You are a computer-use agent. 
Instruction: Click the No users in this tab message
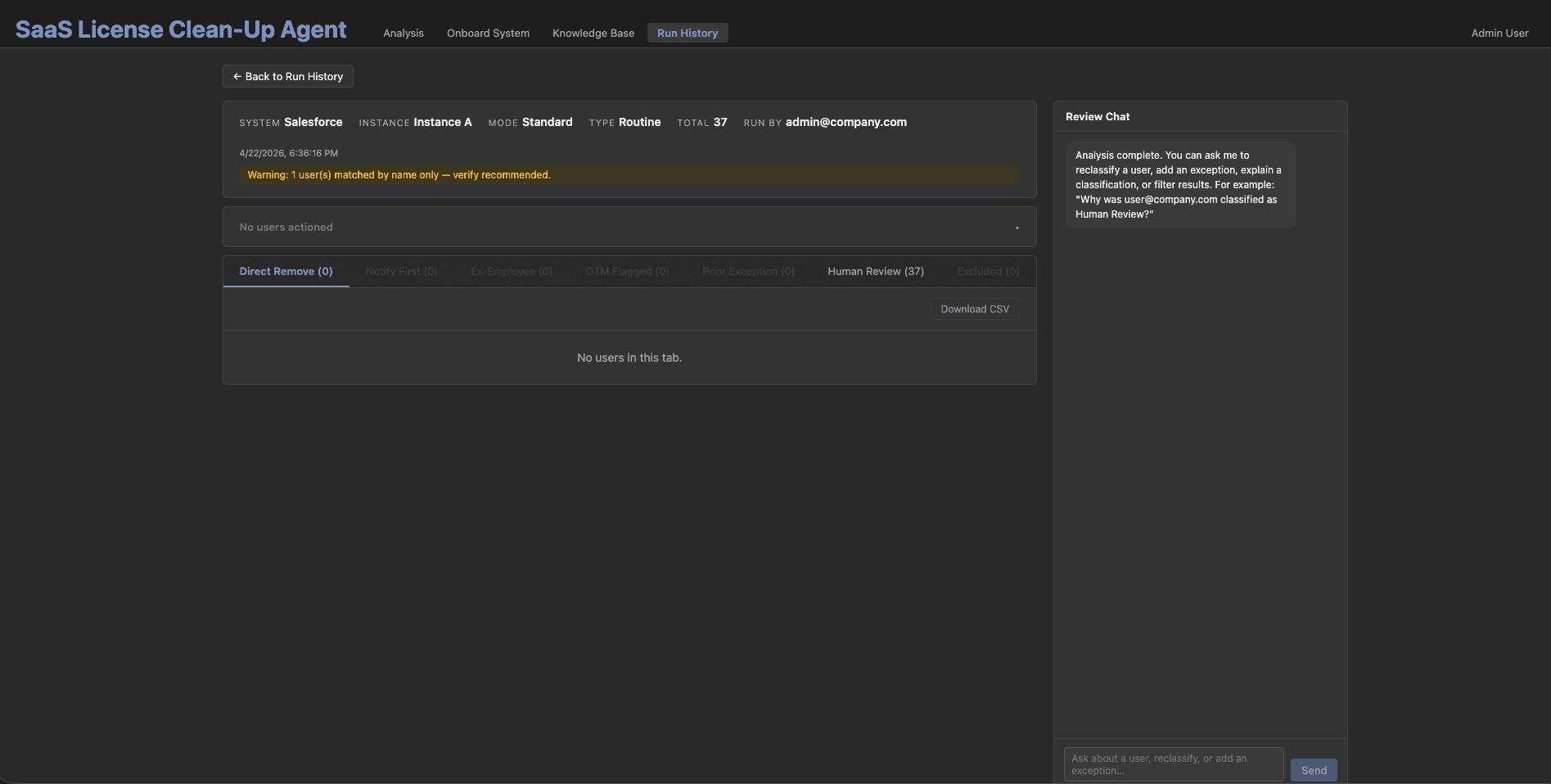(x=629, y=358)
